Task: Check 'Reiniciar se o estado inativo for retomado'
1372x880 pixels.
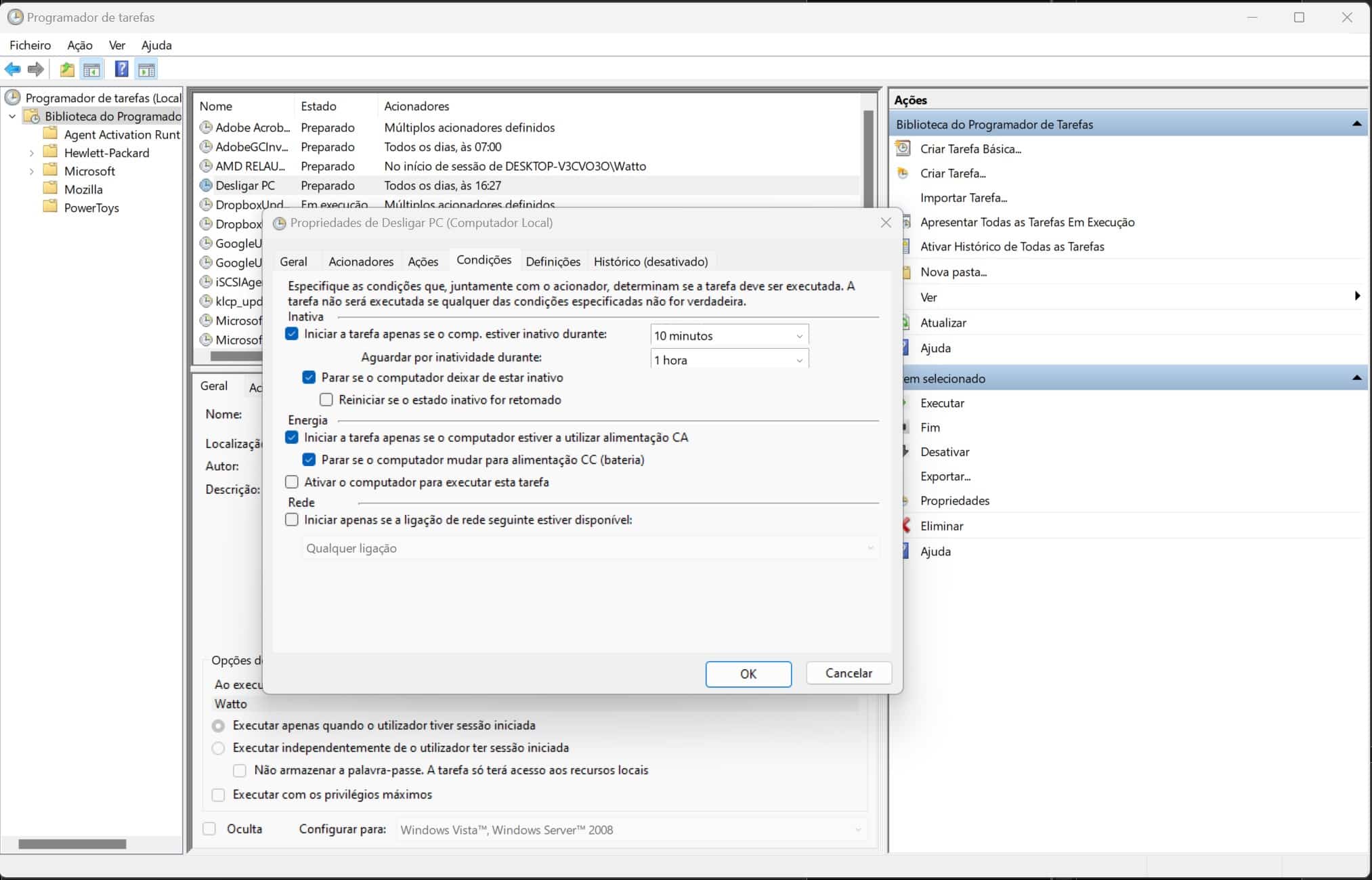Action: pyautogui.click(x=326, y=400)
